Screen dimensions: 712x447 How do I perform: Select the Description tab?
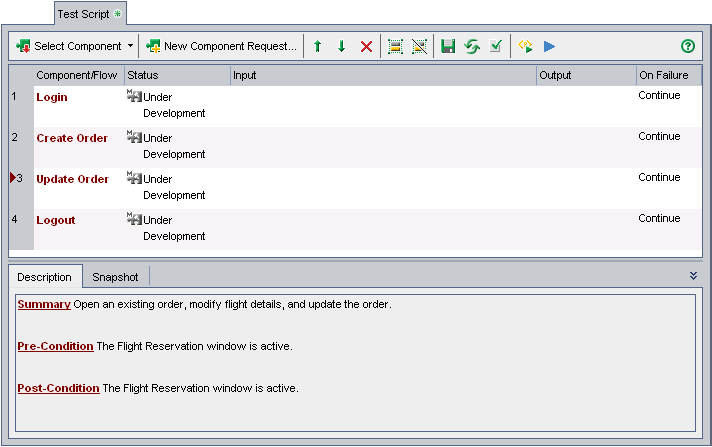click(45, 277)
